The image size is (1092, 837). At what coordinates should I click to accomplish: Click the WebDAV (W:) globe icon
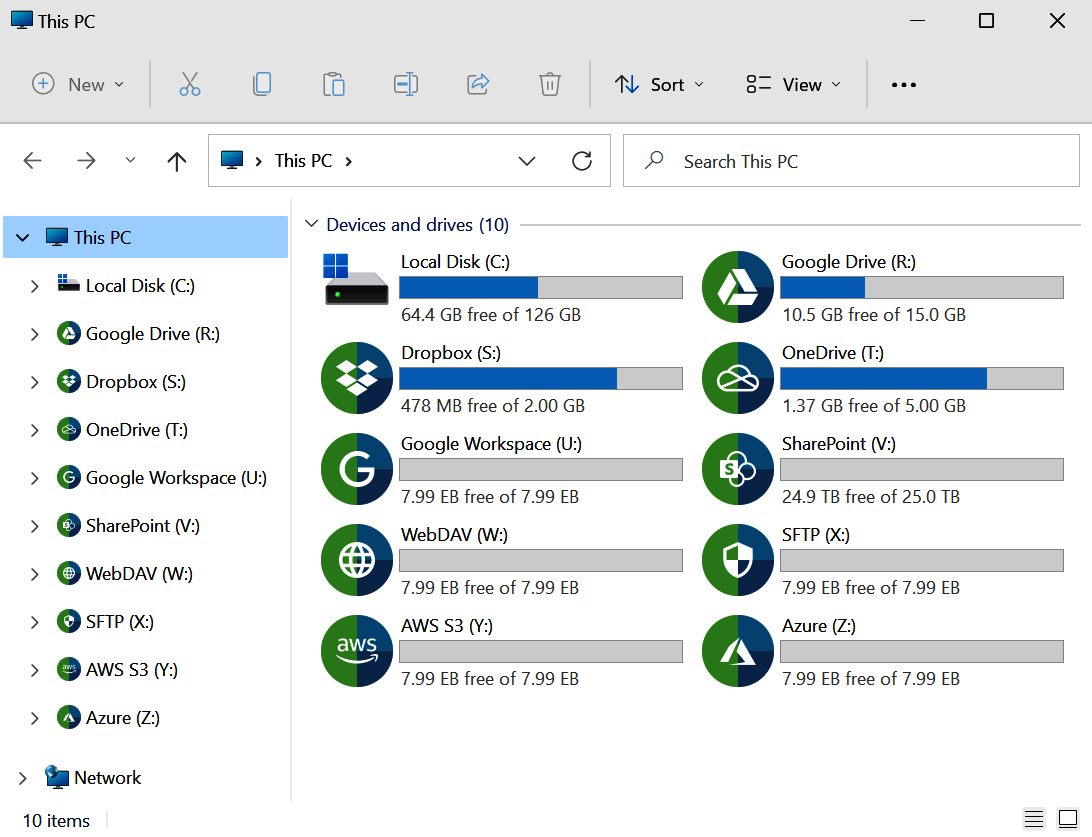pos(357,560)
